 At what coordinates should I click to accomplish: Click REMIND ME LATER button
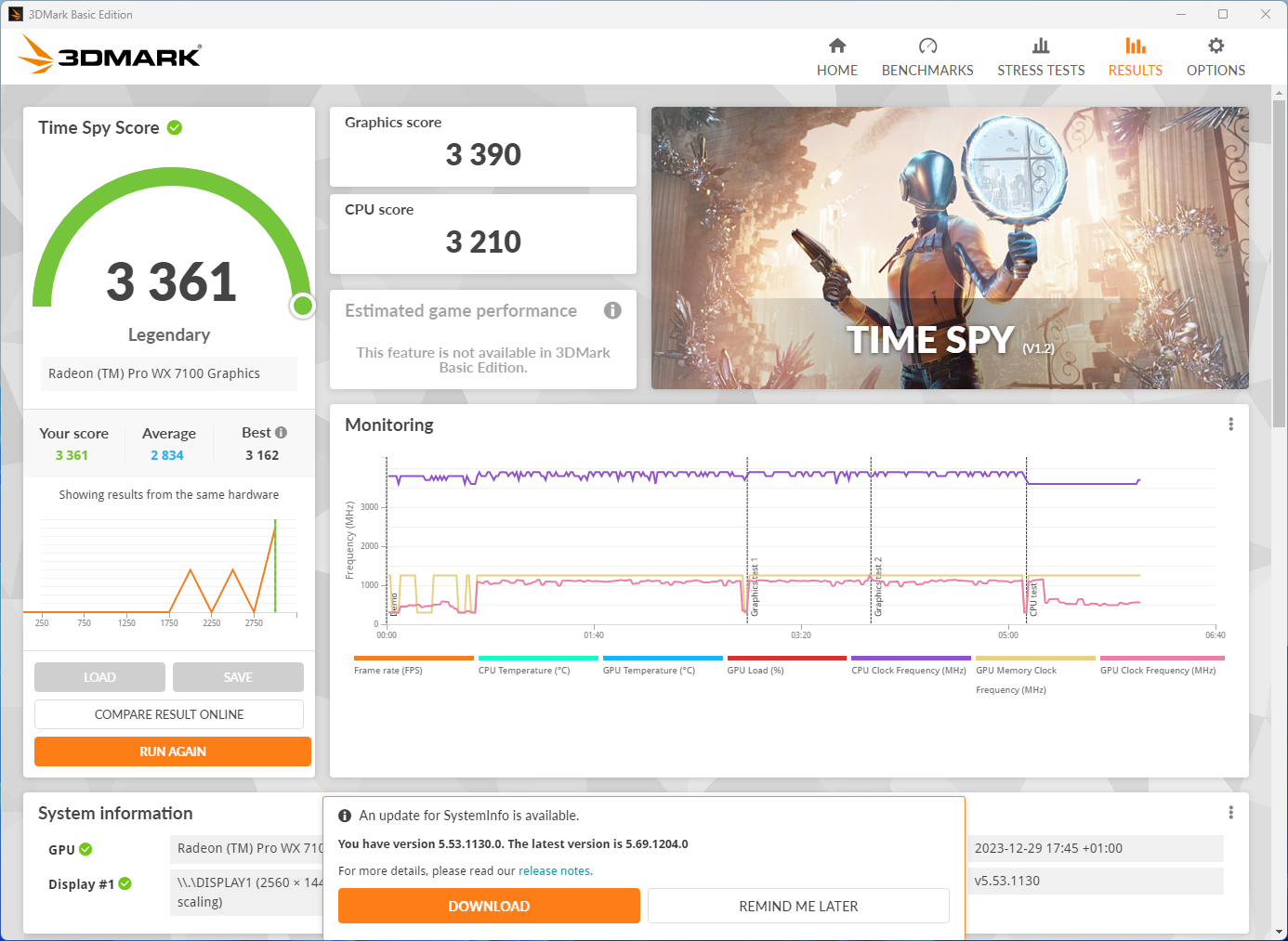pos(798,906)
